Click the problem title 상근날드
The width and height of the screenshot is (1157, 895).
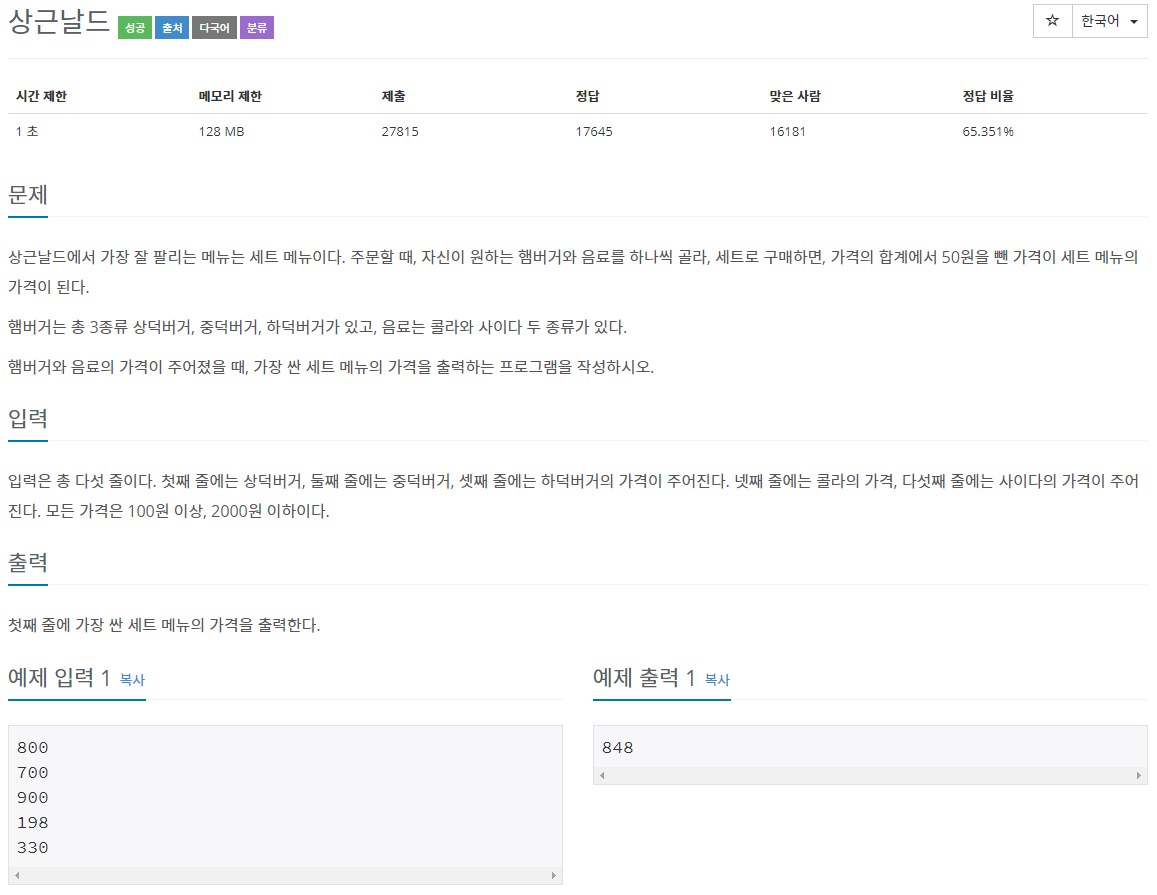tap(58, 22)
